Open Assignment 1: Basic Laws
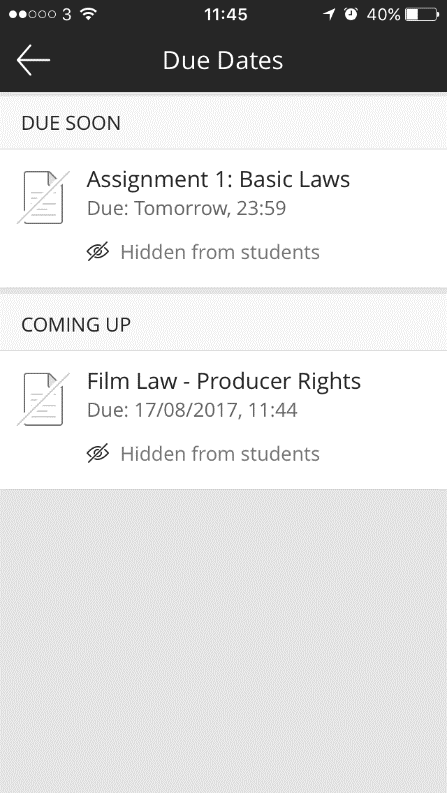This screenshot has height=793, width=447. [224, 218]
